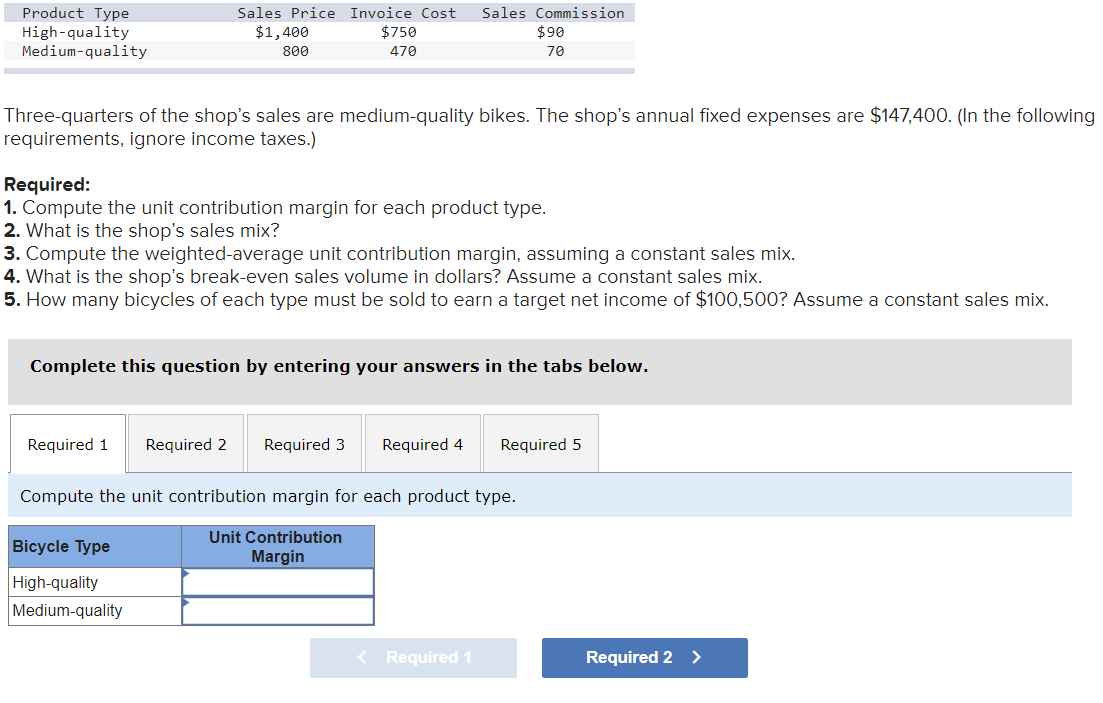Select the High-quality row label in answer table
Image resolution: width=1103 pixels, height=703 pixels.
tap(56, 582)
